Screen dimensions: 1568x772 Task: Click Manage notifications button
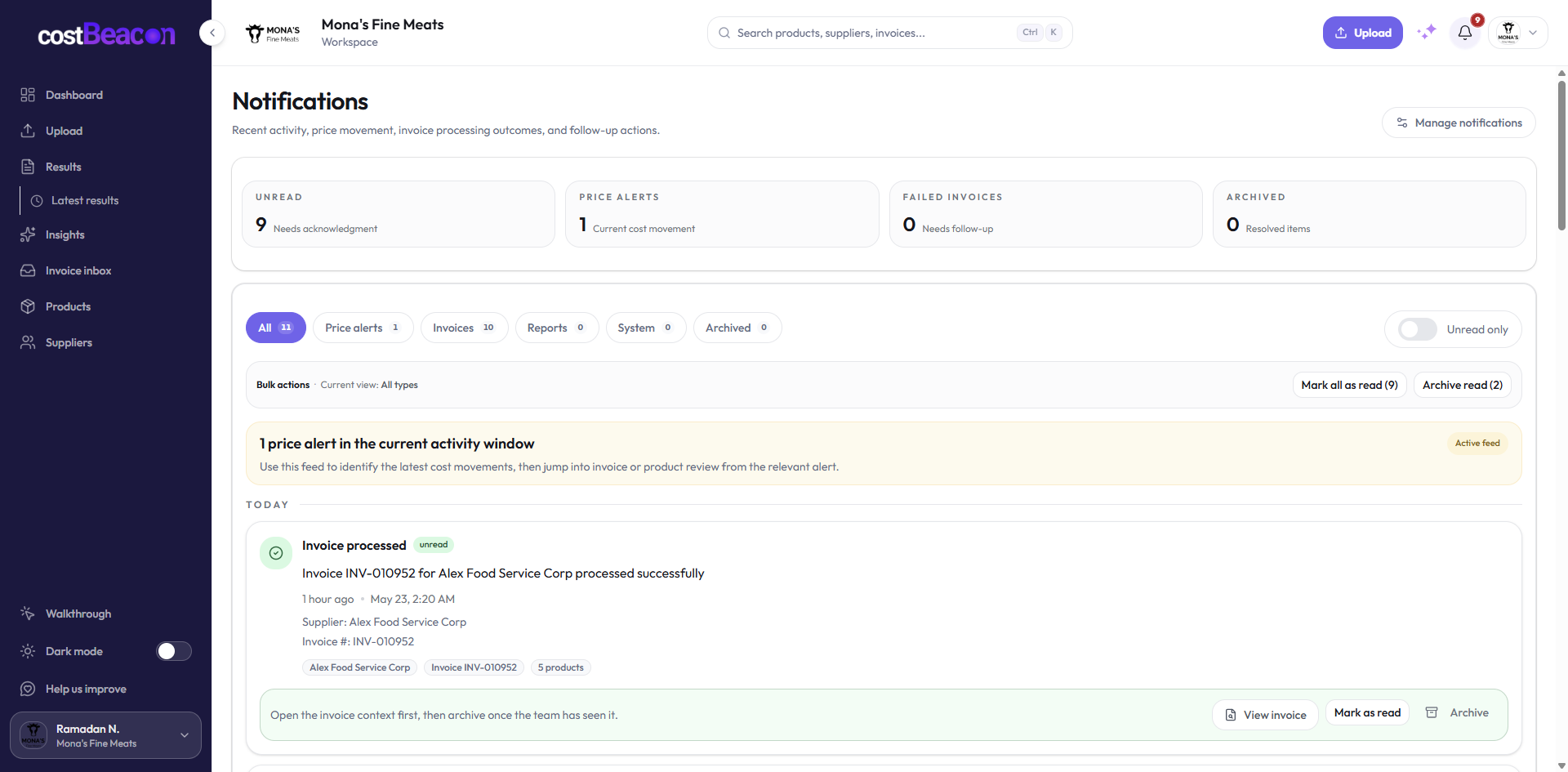coord(1459,123)
